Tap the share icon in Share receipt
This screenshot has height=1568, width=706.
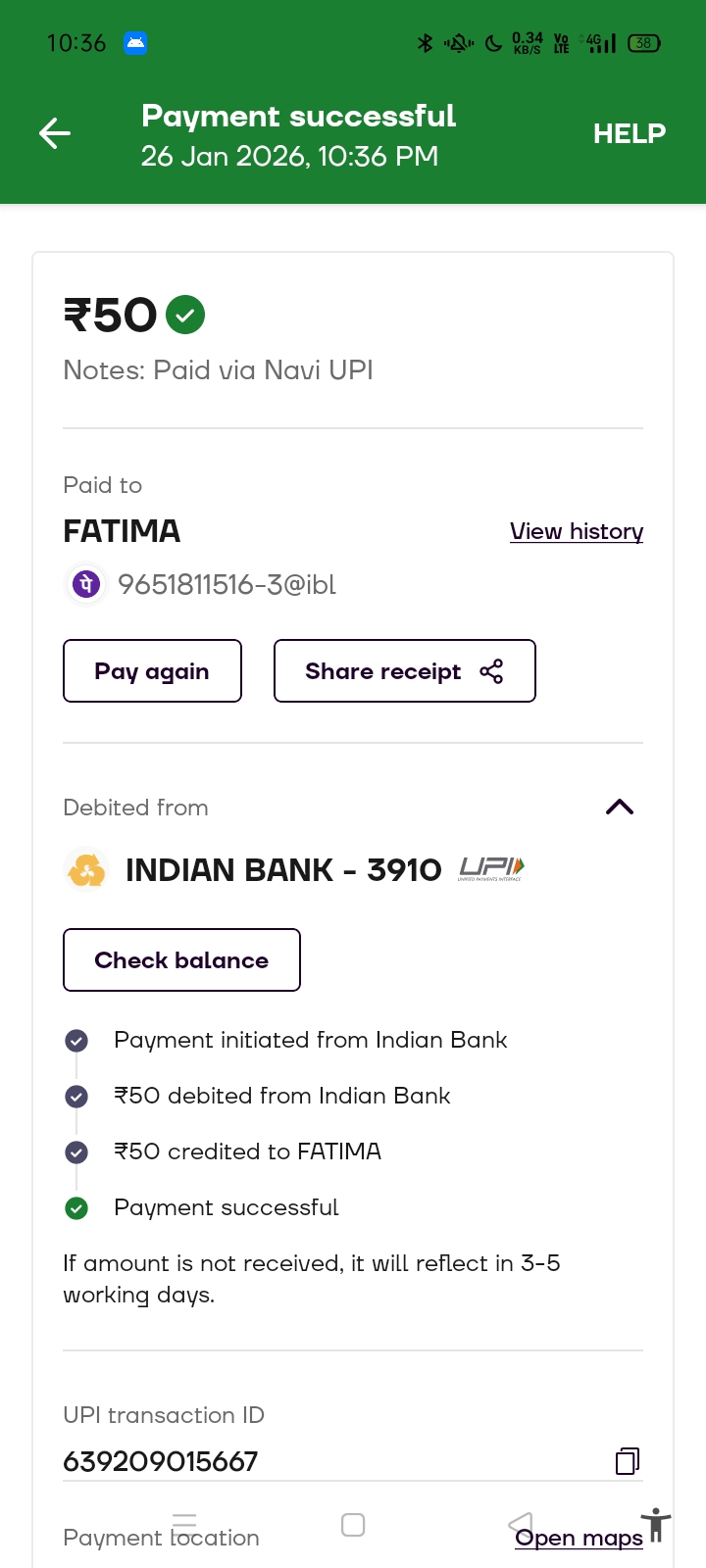coord(491,671)
